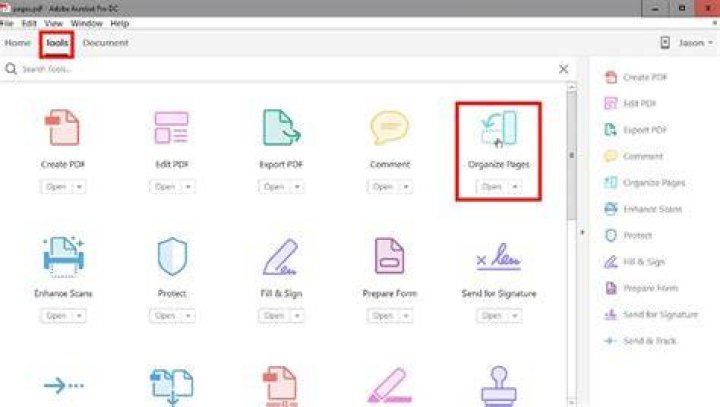
Task: Select Send & Track in right sidebar
Action: 640,341
